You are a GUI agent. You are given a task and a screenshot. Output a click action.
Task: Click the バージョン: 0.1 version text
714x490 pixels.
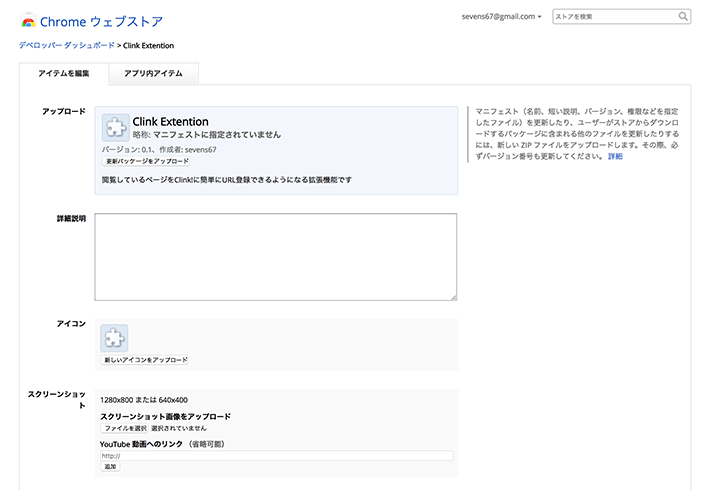click(127, 149)
